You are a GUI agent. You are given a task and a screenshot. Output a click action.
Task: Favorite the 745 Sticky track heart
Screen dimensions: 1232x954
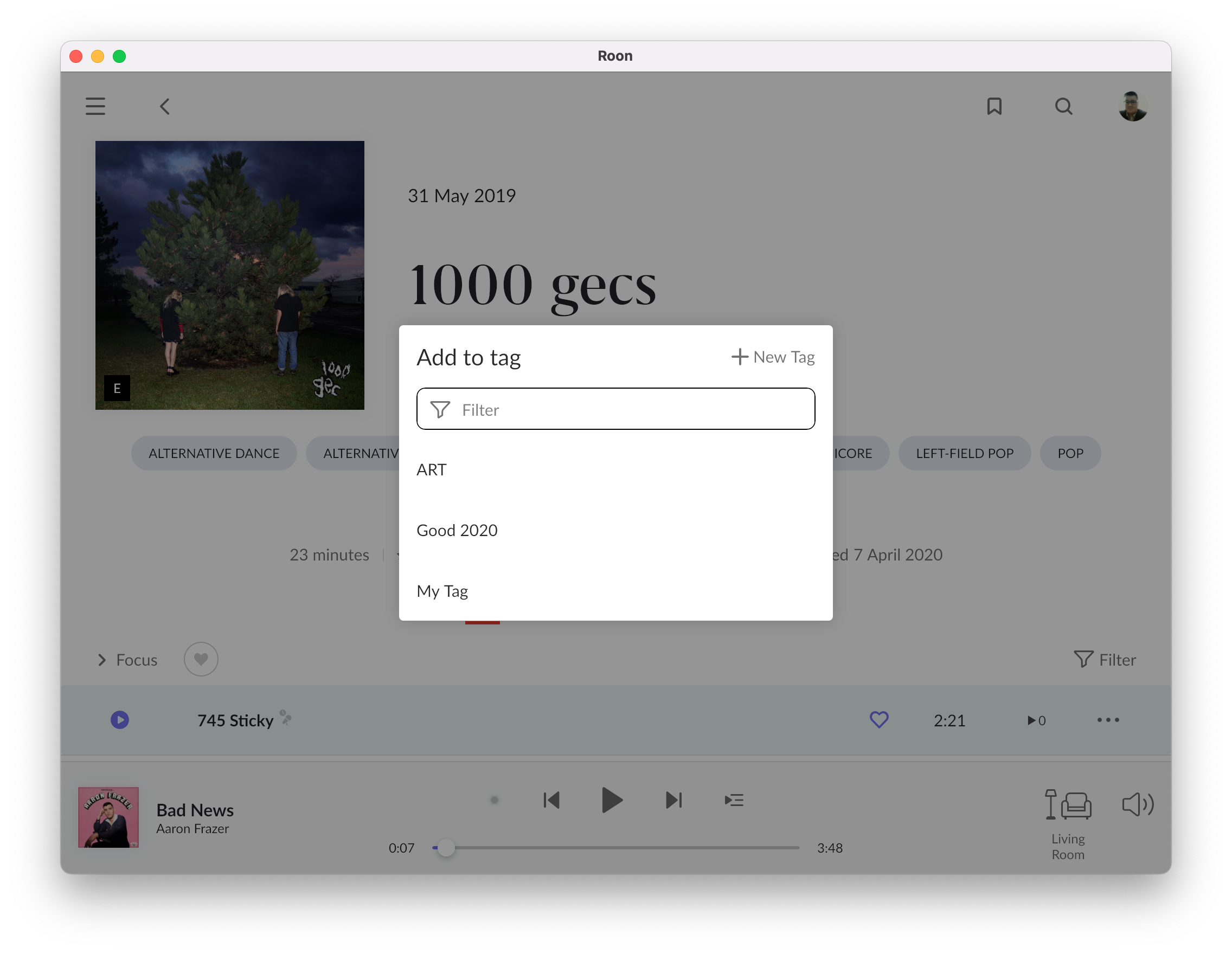879,720
